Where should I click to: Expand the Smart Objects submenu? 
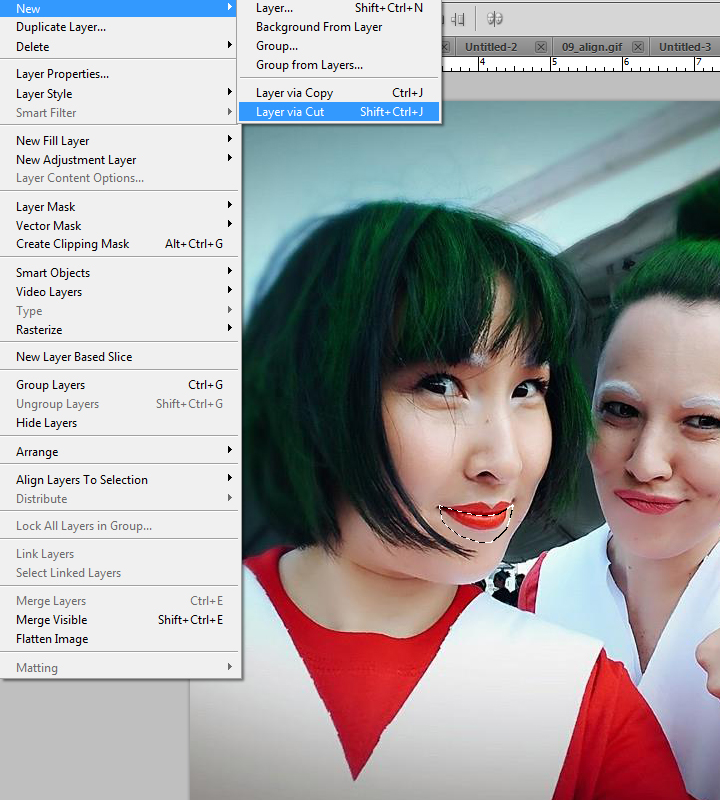tap(118, 273)
